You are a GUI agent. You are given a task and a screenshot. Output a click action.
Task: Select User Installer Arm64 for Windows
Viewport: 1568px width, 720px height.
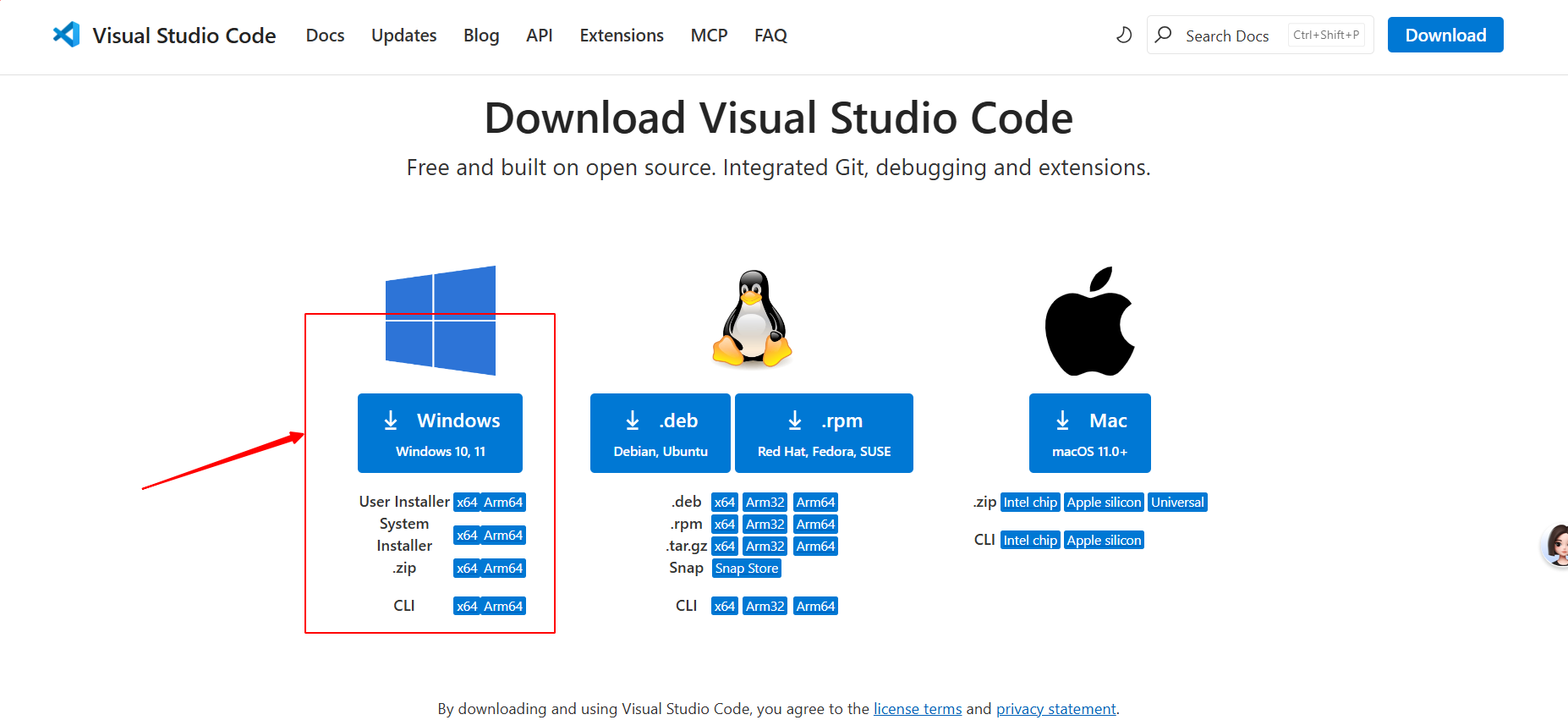coord(503,503)
